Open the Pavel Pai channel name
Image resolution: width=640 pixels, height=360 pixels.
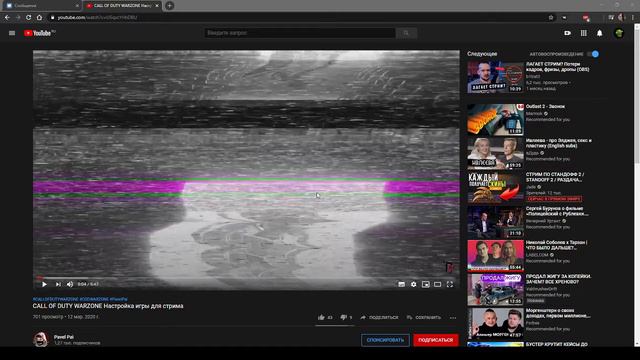[x=64, y=337]
